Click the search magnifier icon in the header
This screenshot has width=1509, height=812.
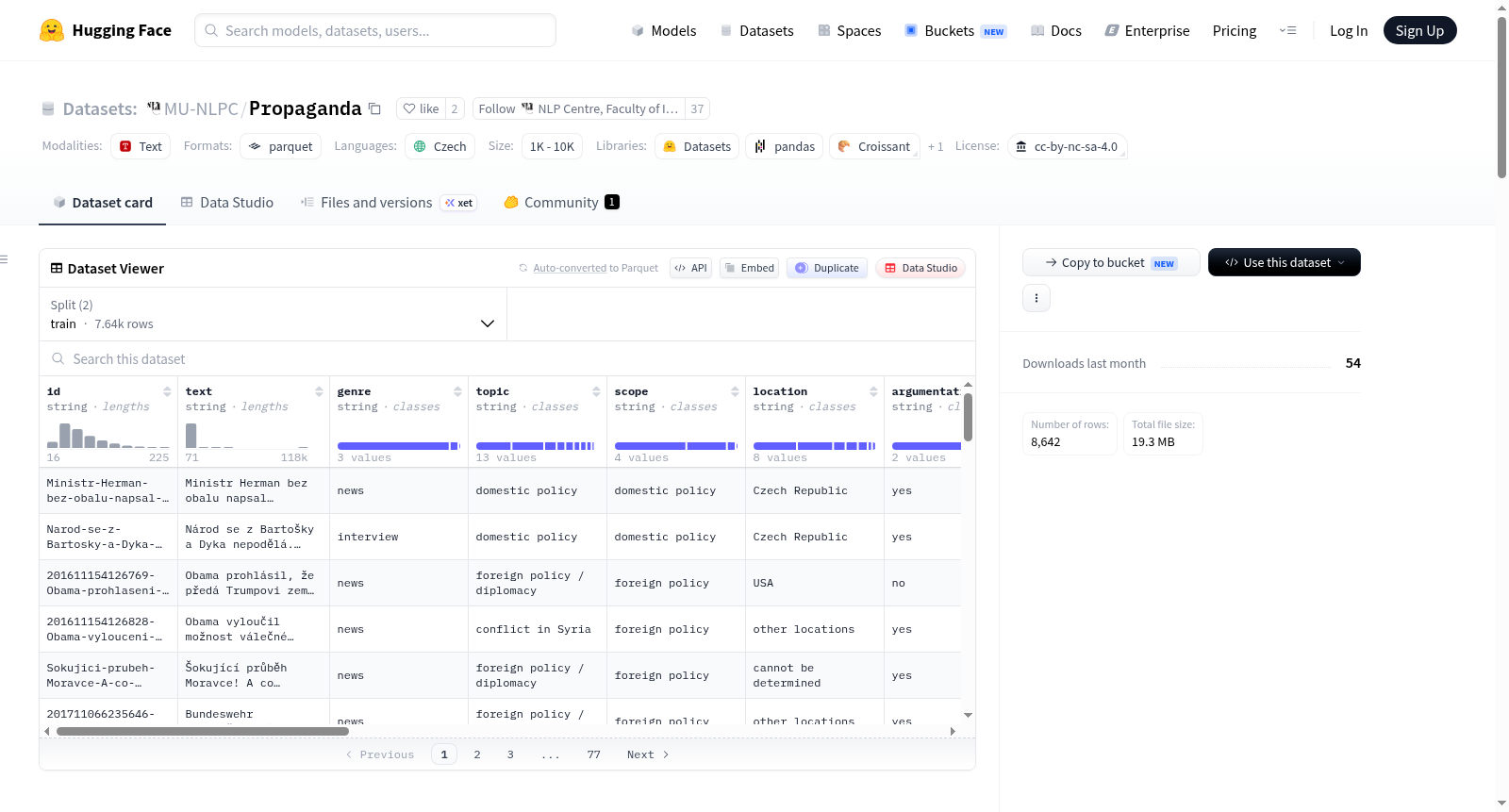(211, 30)
